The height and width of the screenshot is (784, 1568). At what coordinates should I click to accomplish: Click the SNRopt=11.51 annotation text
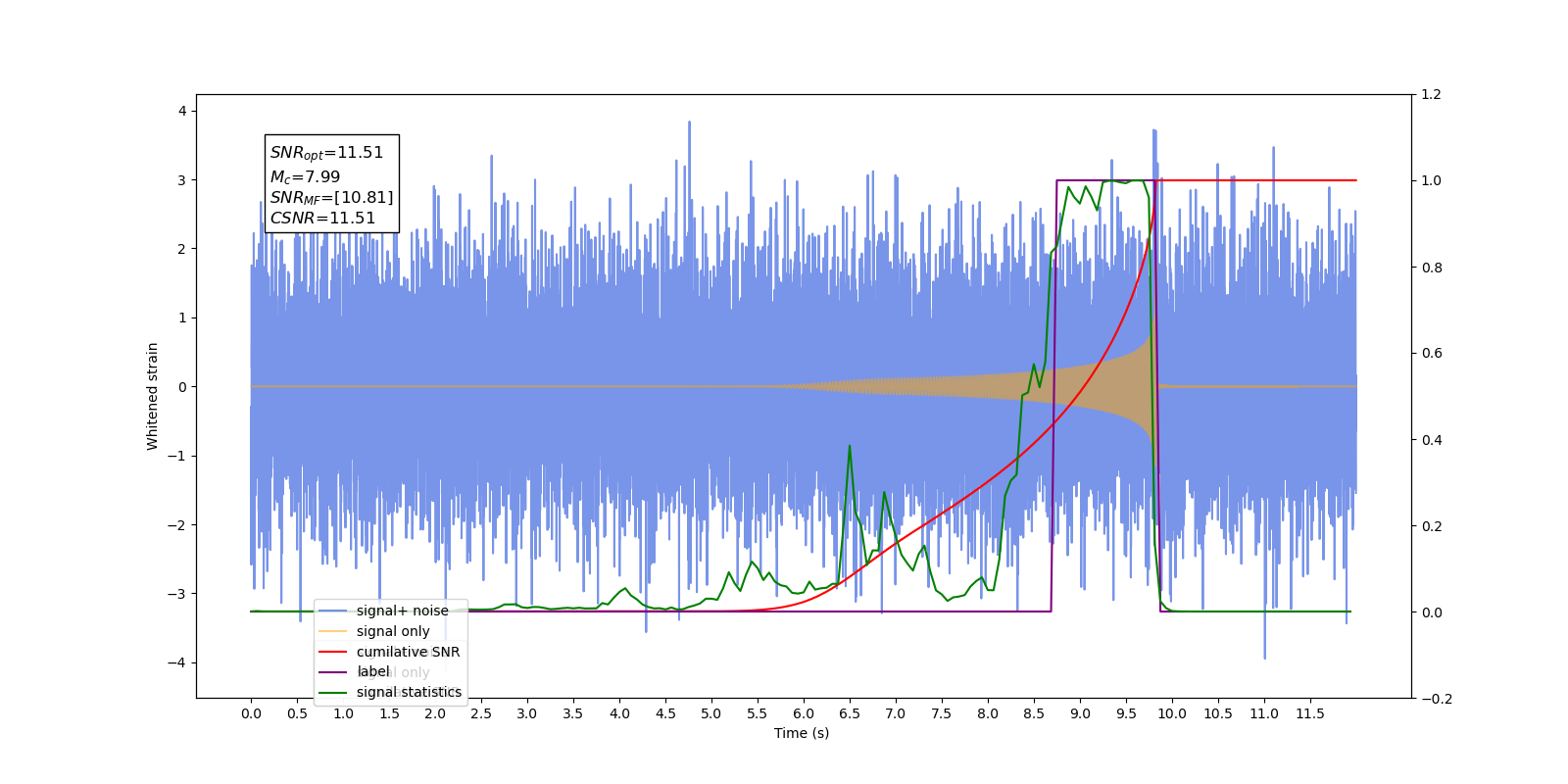tap(326, 153)
